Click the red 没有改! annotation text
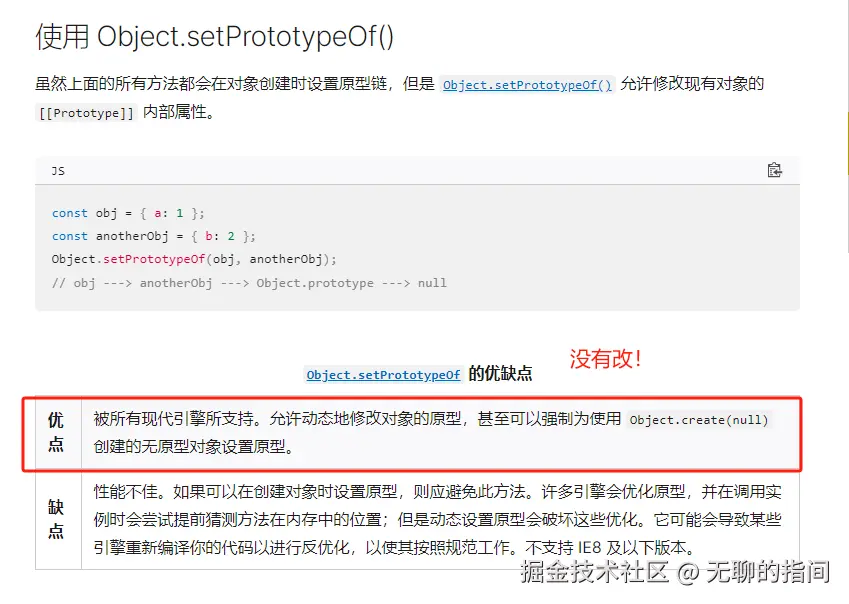 606,358
